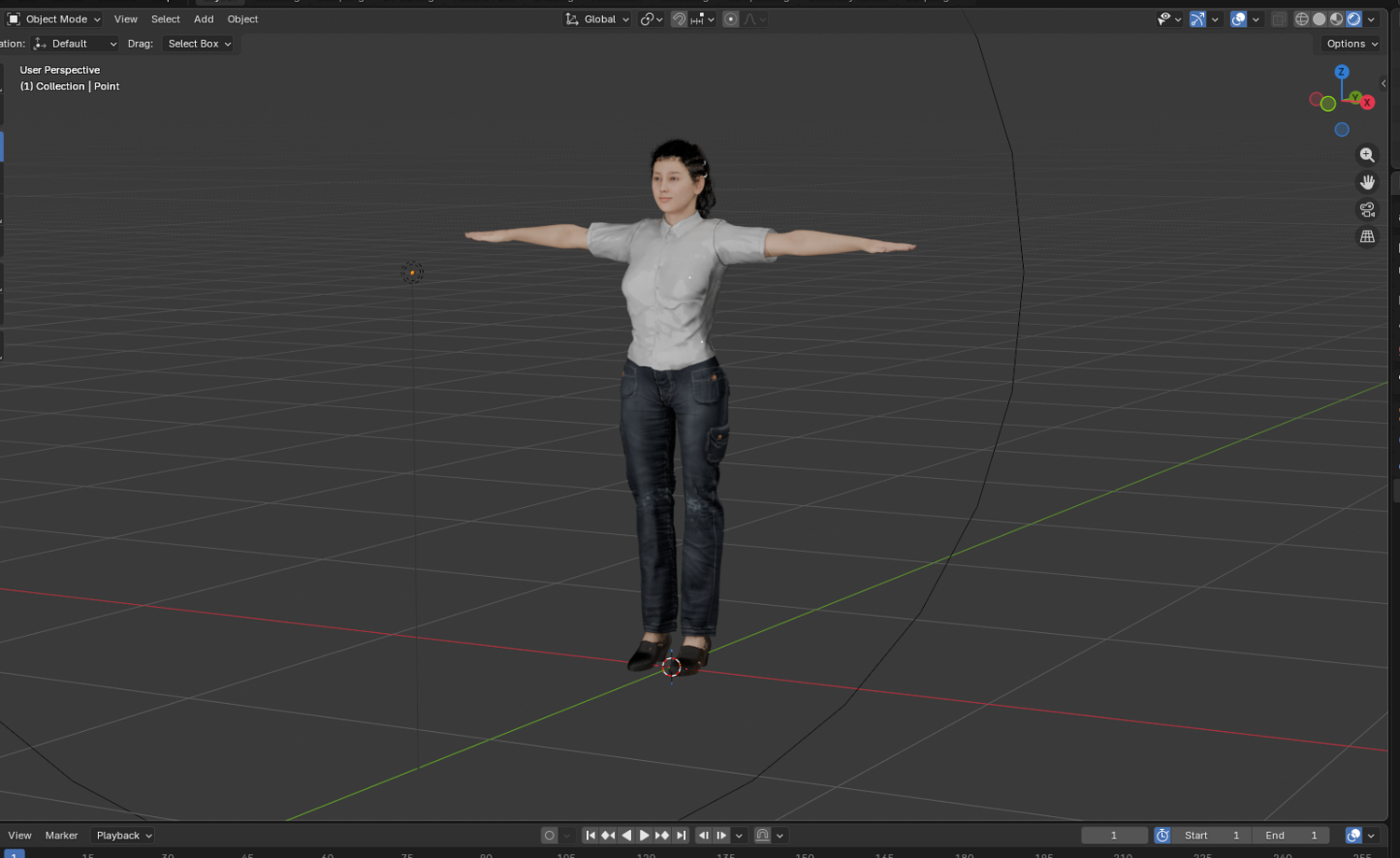Open the gizmo options dropdown arrow
Image resolution: width=1400 pixels, height=858 pixels.
coord(1215,19)
